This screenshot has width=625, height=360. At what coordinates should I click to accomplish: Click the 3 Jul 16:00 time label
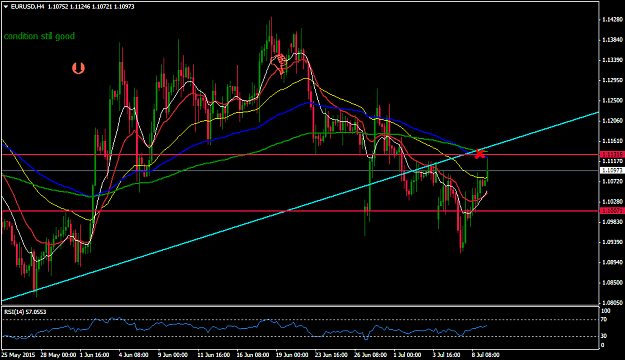[446, 354]
